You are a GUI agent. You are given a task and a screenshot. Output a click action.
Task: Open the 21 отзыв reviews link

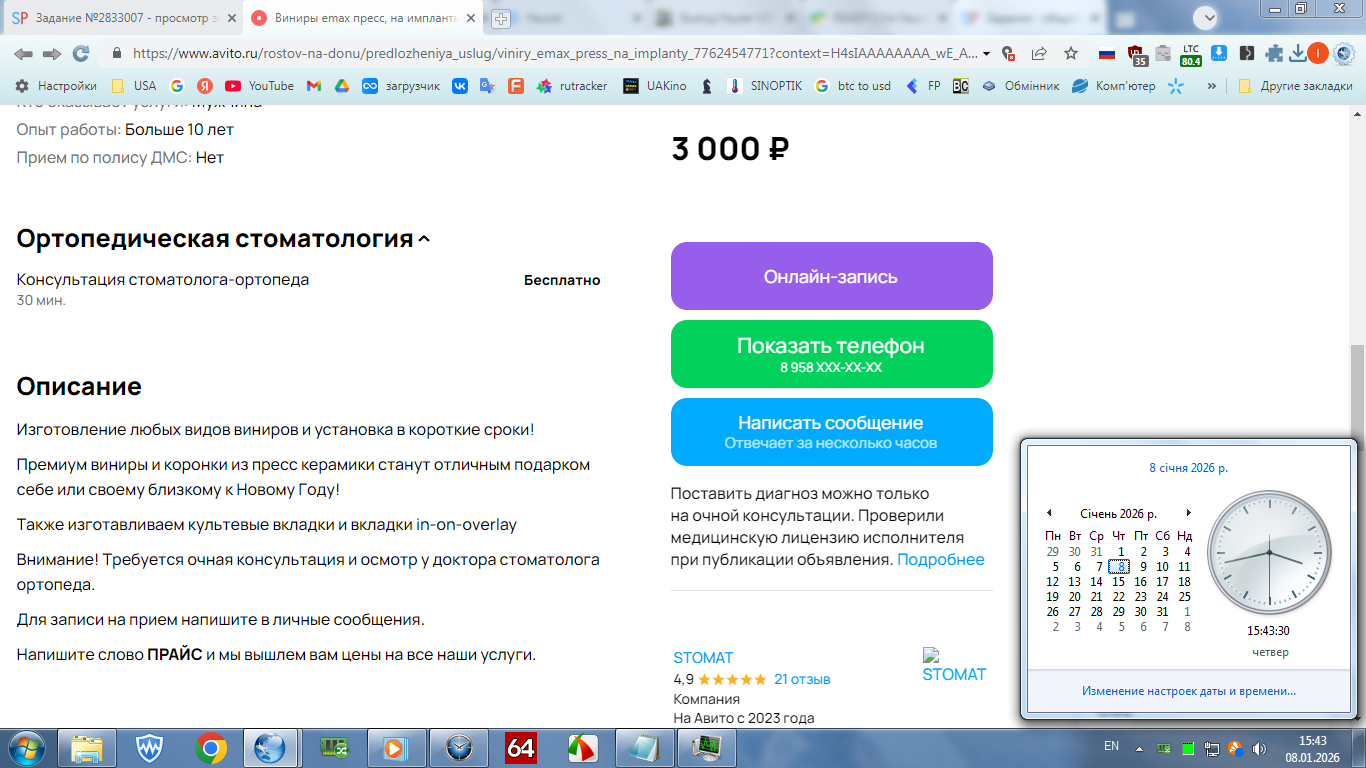802,679
